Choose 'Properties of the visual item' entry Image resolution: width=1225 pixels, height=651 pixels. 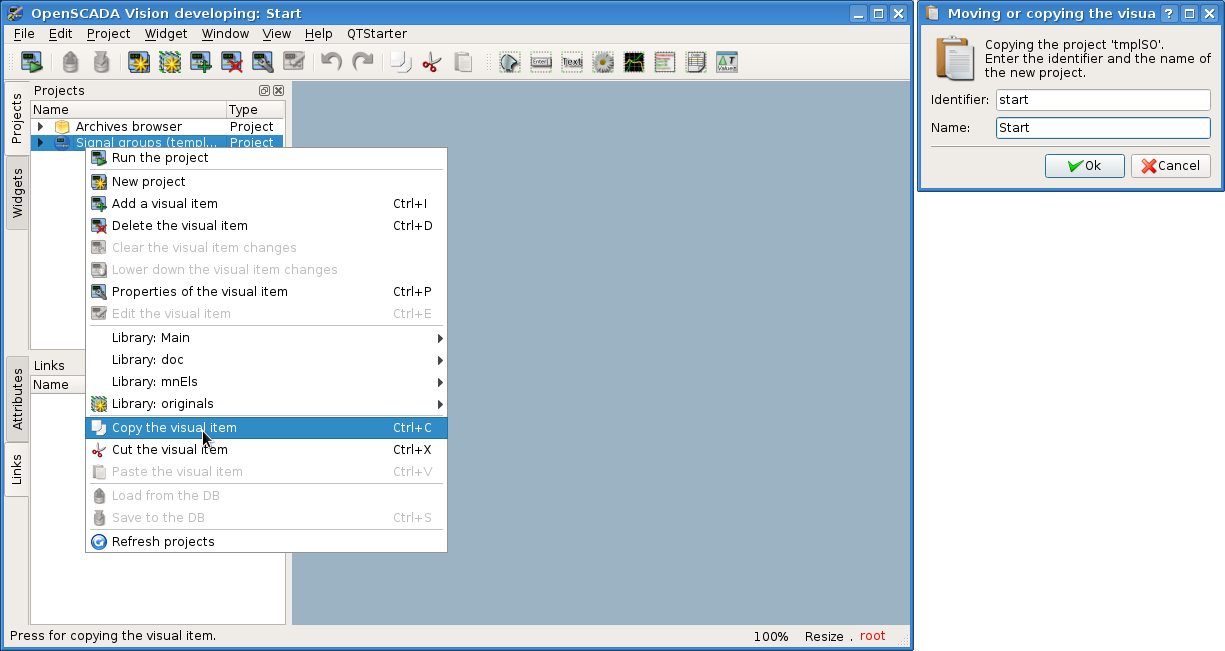(266, 292)
